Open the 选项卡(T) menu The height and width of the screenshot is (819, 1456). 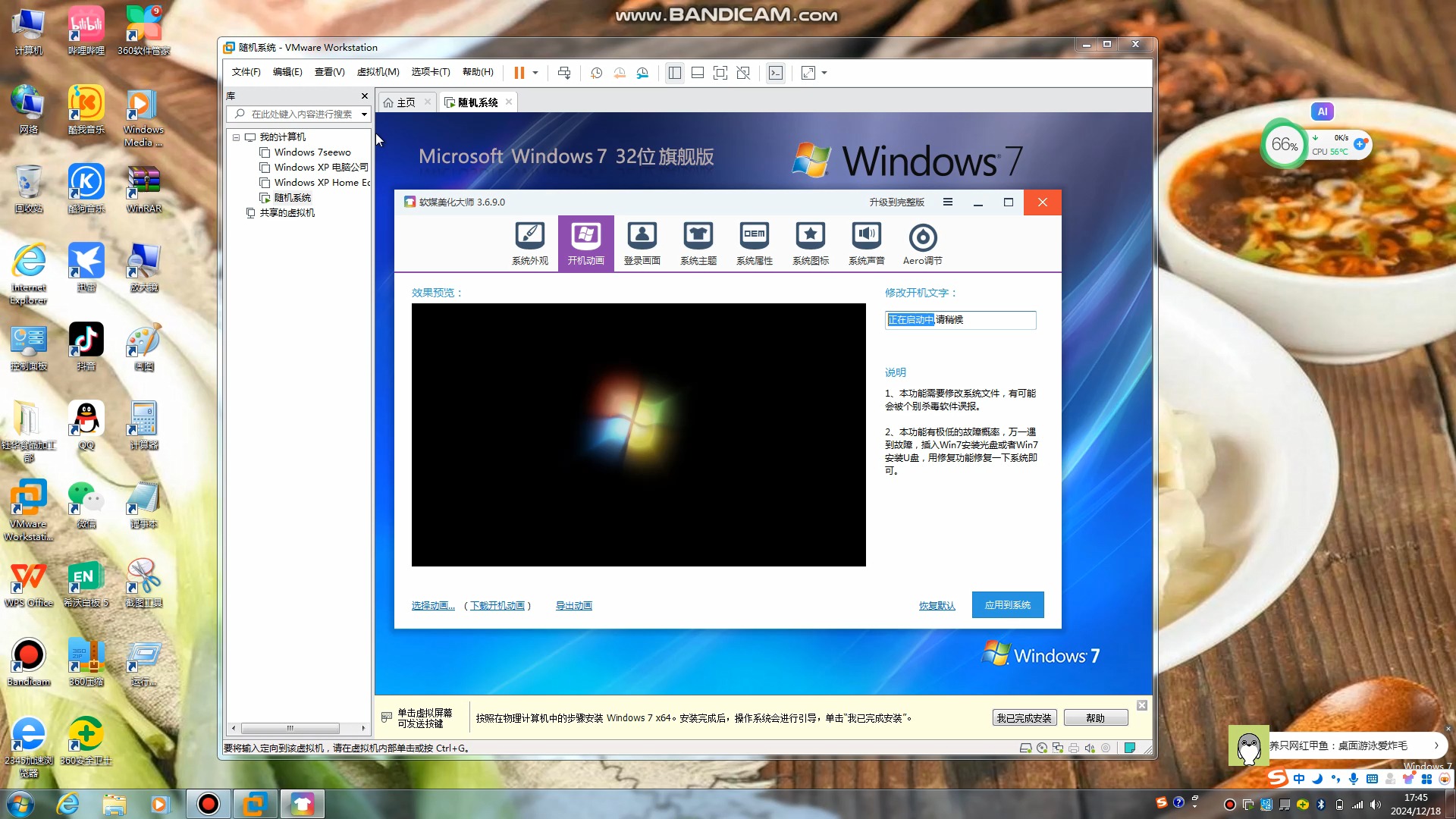click(x=431, y=72)
